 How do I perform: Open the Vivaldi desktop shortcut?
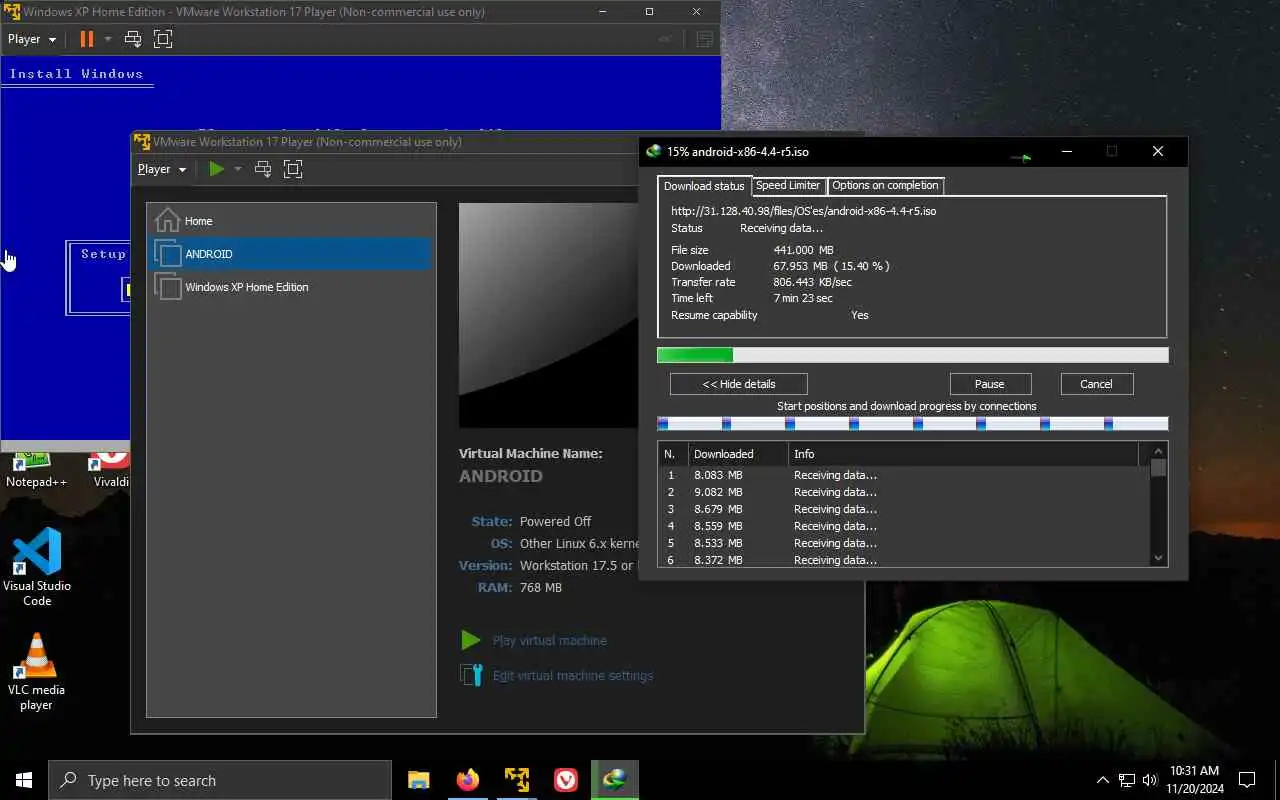point(111,470)
